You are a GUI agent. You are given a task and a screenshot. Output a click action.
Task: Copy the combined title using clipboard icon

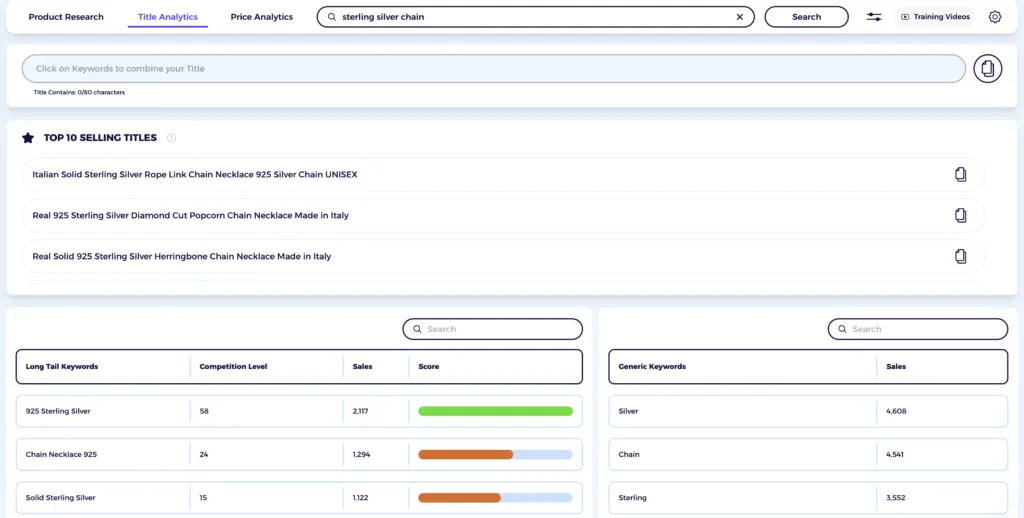coord(987,69)
